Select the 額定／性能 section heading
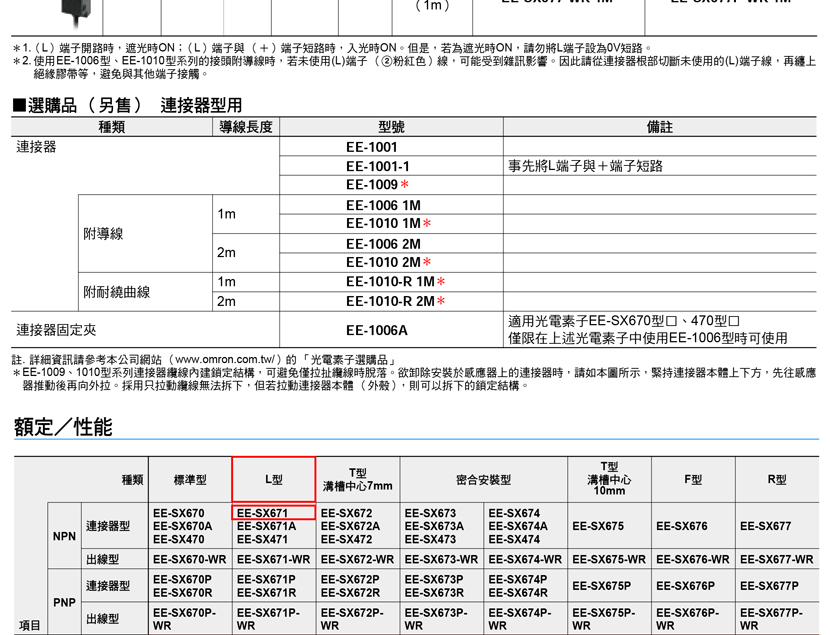Image resolution: width=830 pixels, height=635 pixels. [x=63, y=427]
